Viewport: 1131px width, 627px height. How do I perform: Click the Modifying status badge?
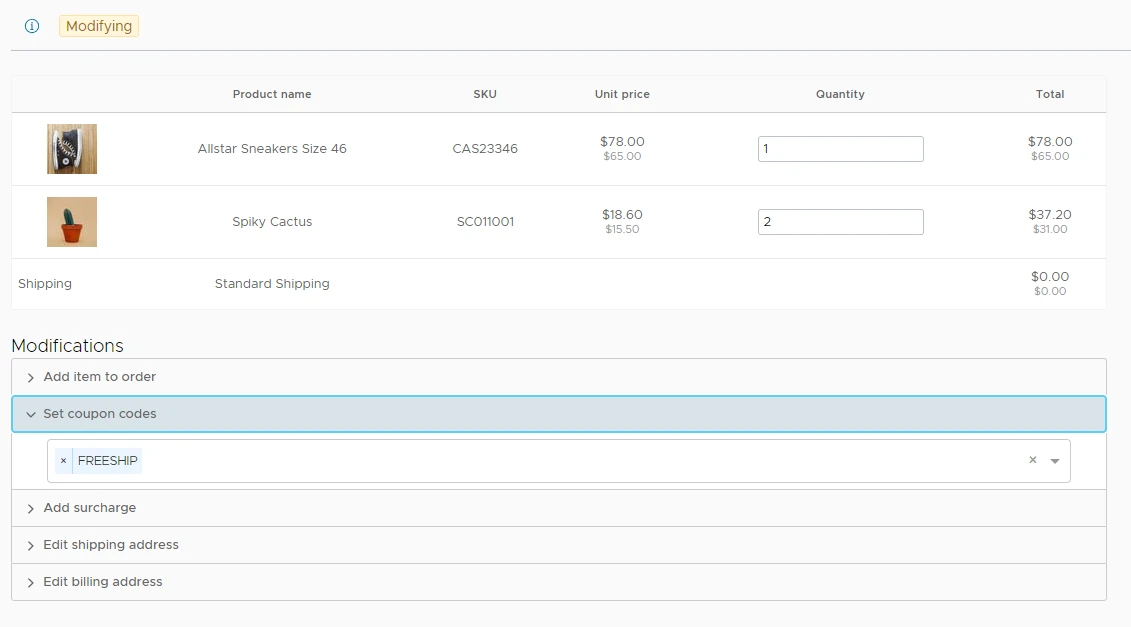click(x=99, y=26)
